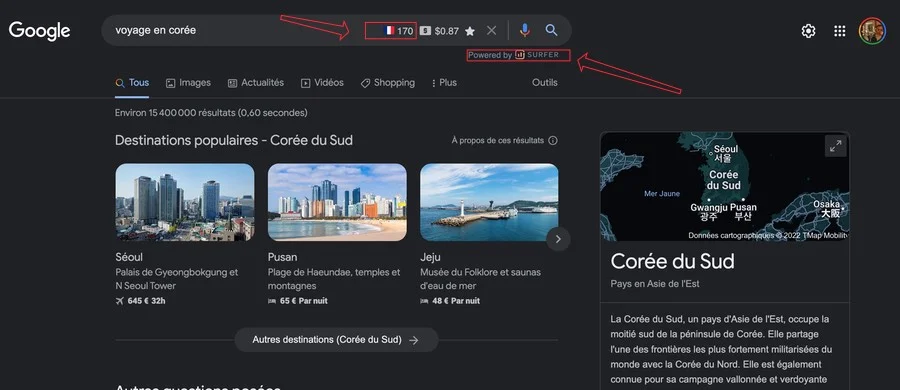The width and height of the screenshot is (900, 390).
Task: Click 'Environ 15 400 000 résultats' text
Action: 211,113
